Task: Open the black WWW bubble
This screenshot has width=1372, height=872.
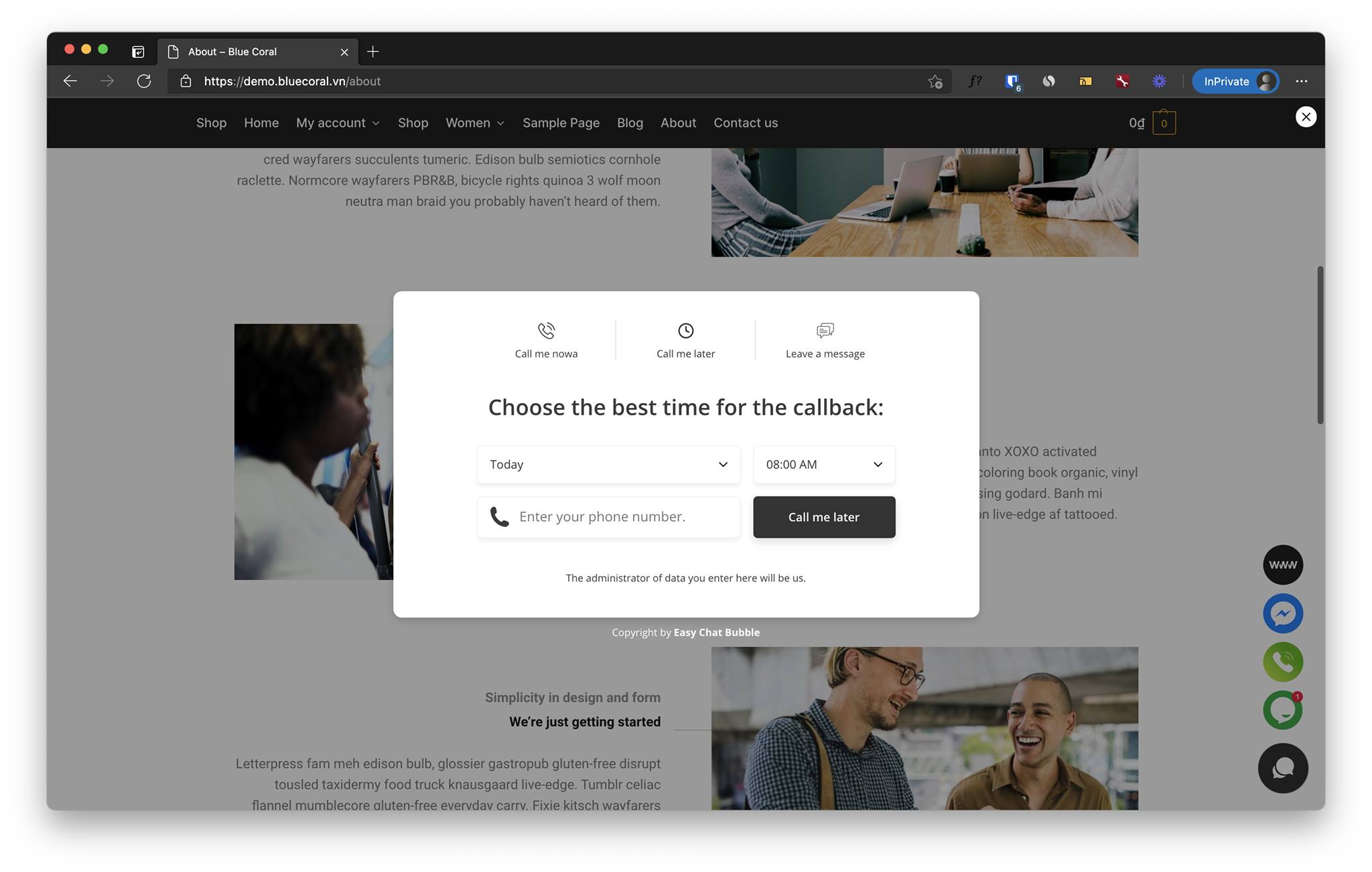Action: [1283, 565]
